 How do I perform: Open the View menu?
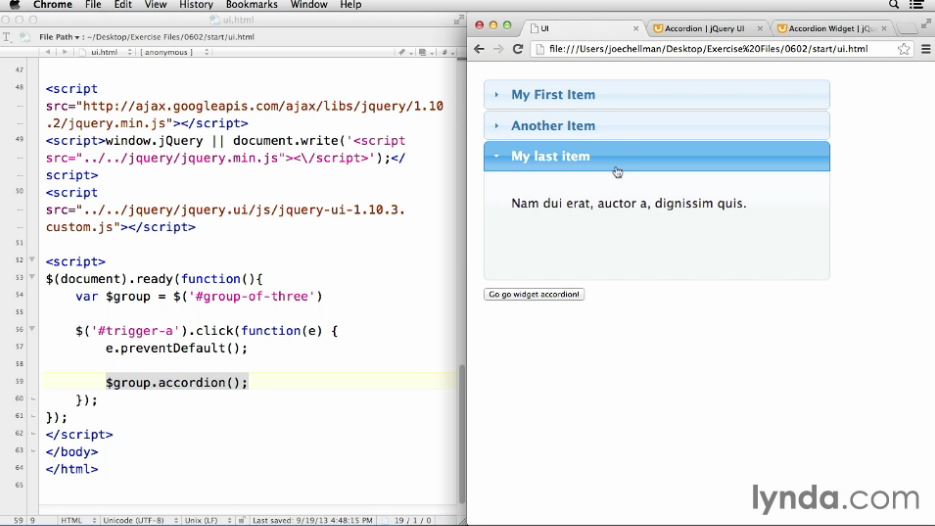coord(156,5)
